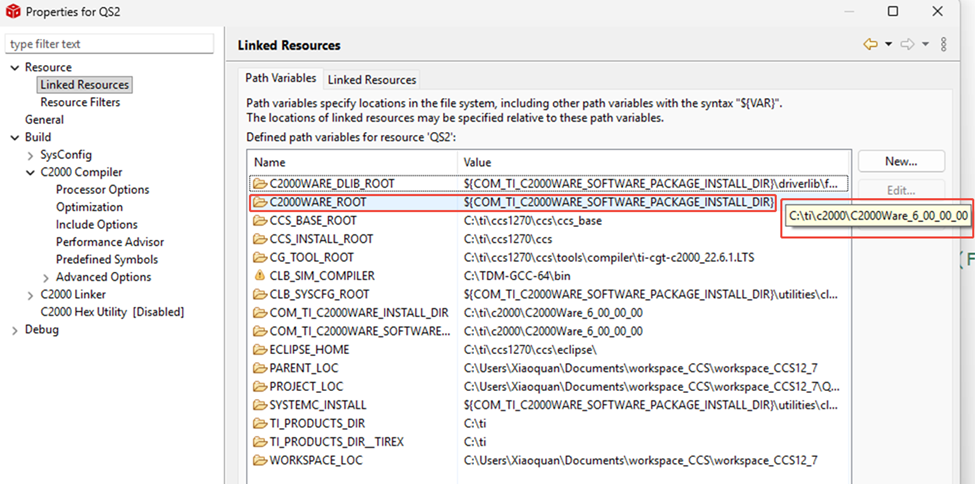Viewport: 975px width, 484px height.
Task: Expand the Debug tree node
Action: click(x=15, y=330)
